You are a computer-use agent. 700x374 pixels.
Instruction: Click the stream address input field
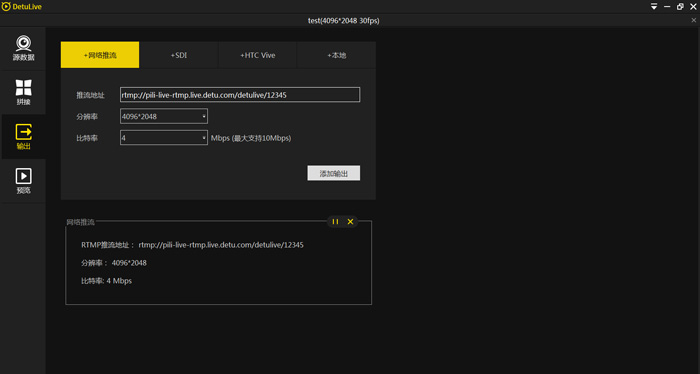(x=240, y=95)
